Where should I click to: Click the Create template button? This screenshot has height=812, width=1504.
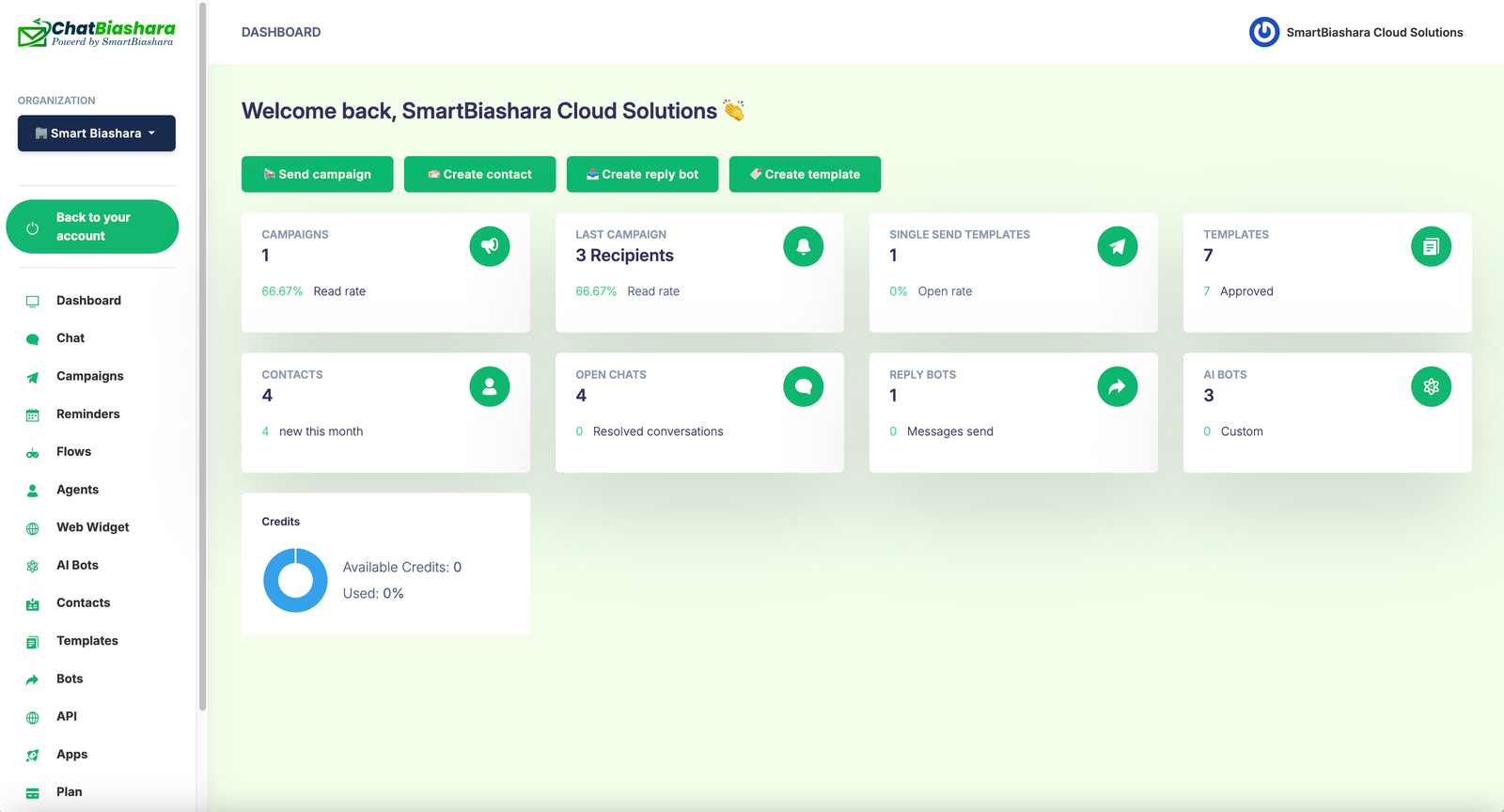click(x=805, y=174)
